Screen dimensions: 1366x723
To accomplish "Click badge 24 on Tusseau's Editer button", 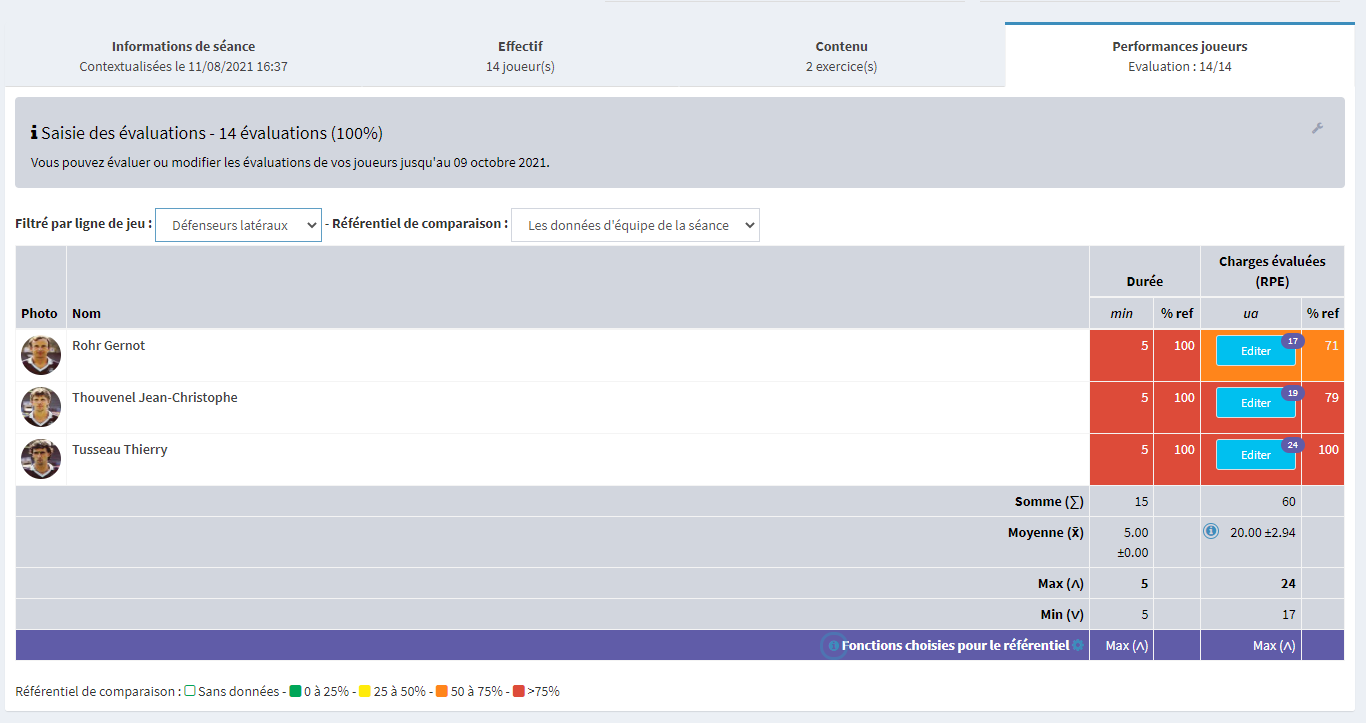I will click(x=1292, y=445).
